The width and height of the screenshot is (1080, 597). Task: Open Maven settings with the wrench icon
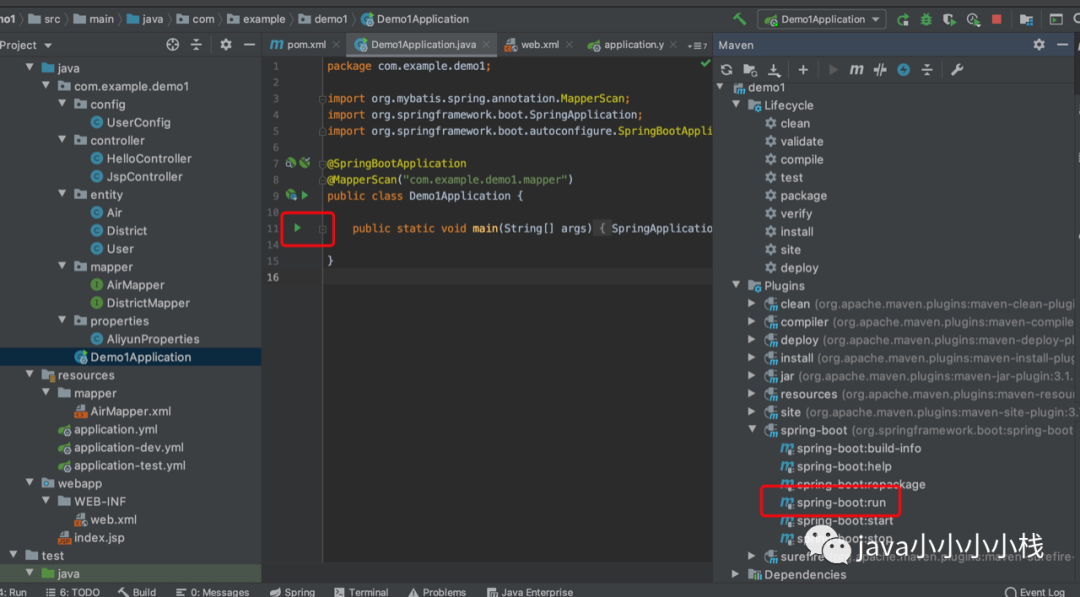click(957, 70)
